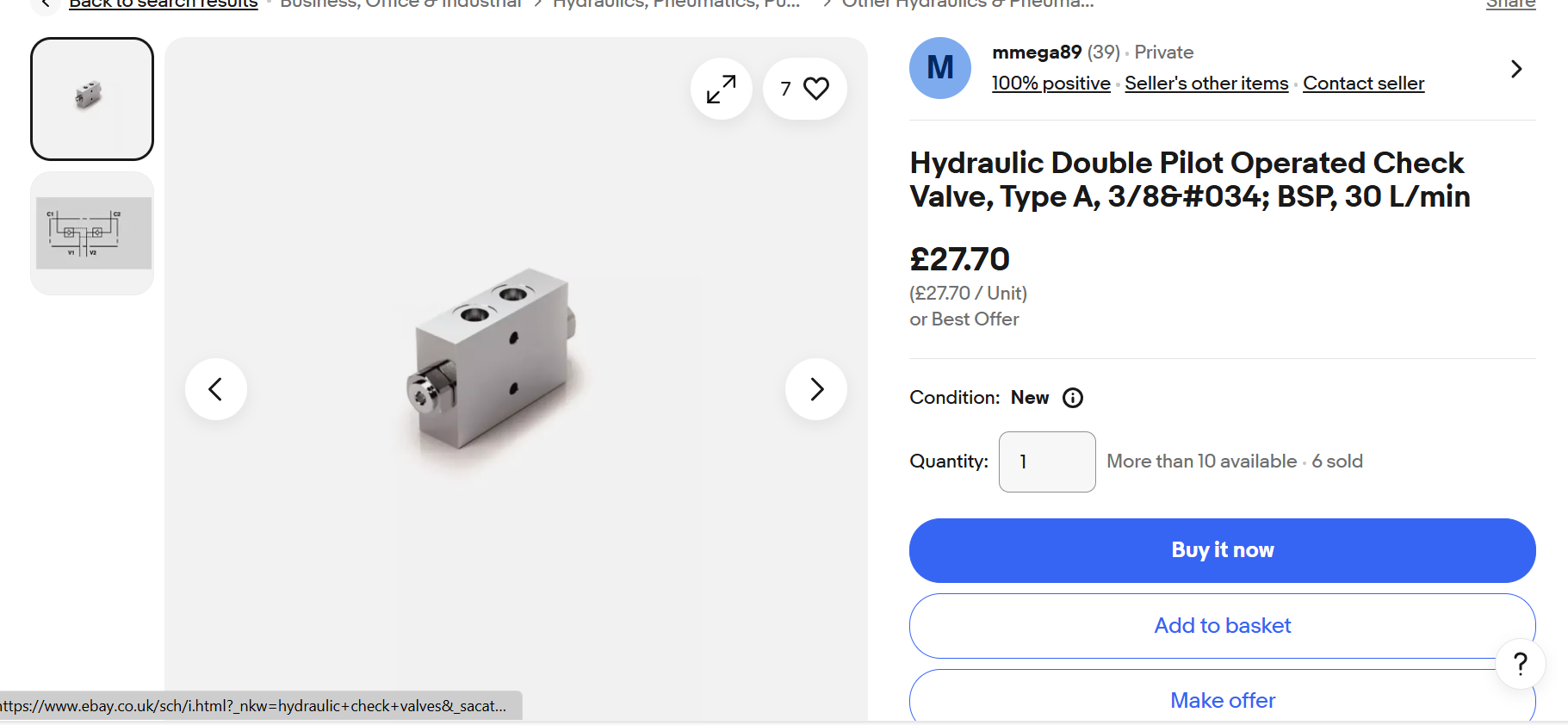Viewport: 1568px width, 725px height.
Task: Add item to watchlist with heart icon
Action: [x=805, y=89]
